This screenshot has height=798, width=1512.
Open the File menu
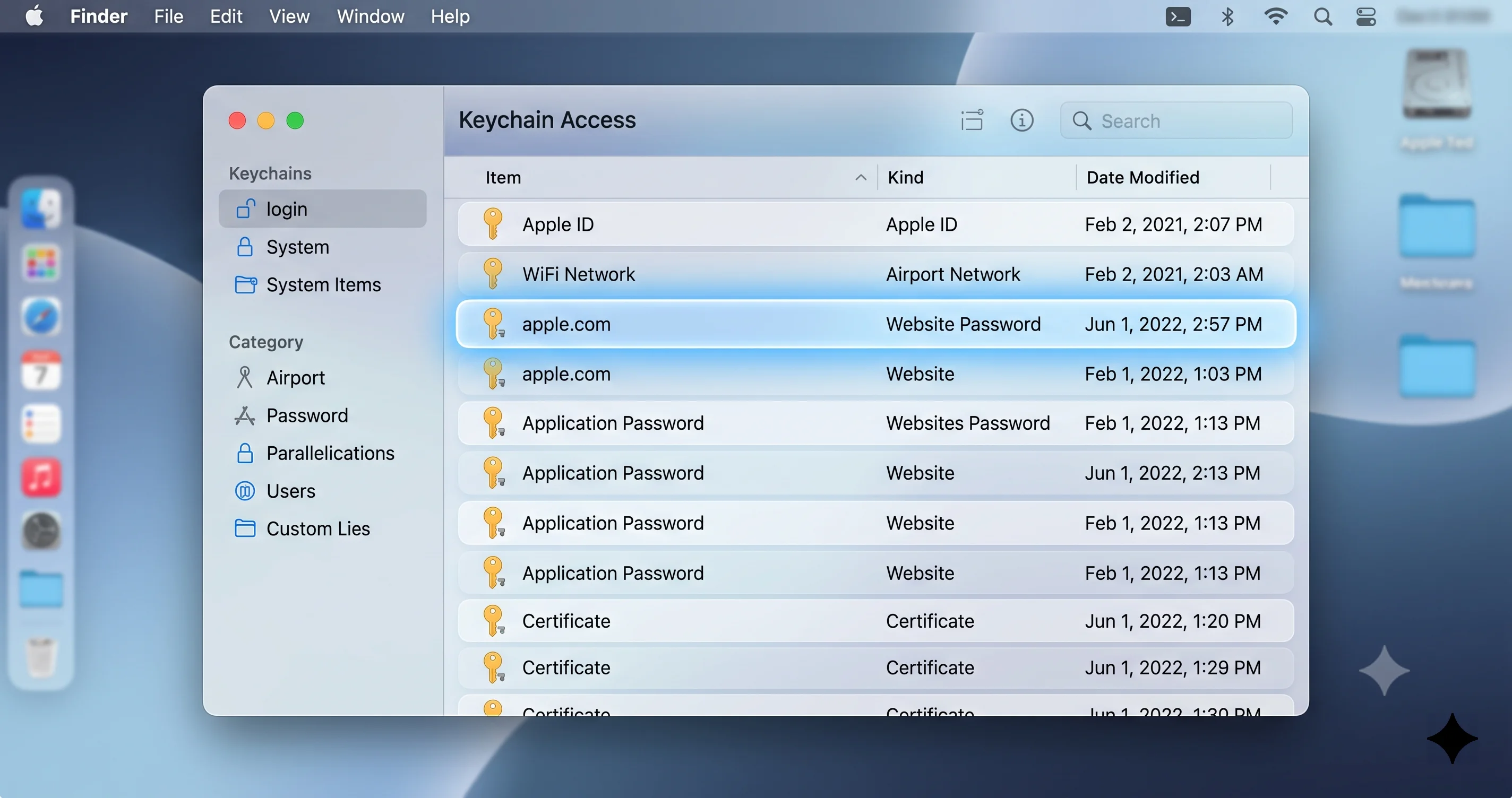click(168, 16)
